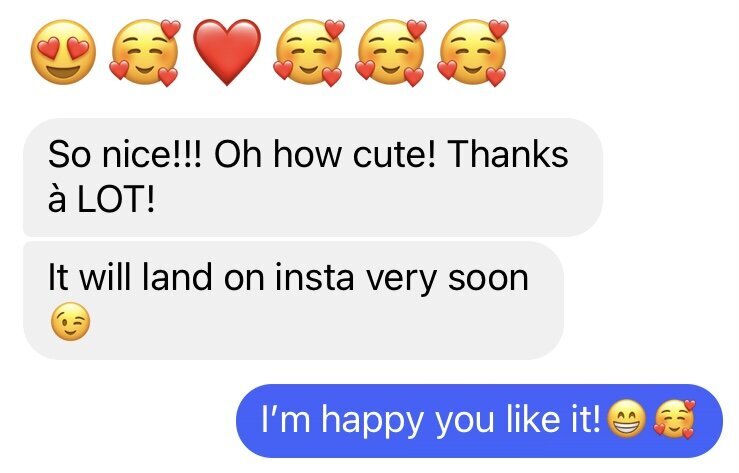Click the word 'Thanks' in the first message

pos(508,154)
